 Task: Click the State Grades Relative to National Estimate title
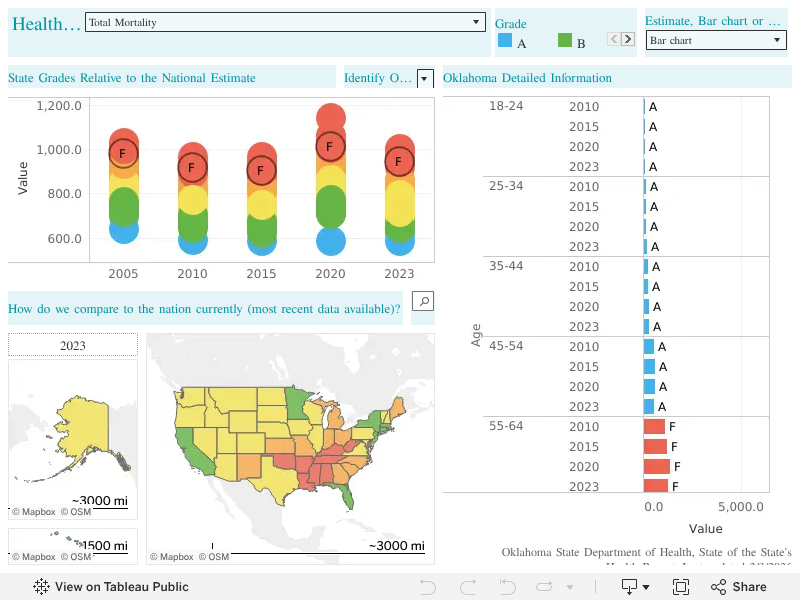(x=132, y=78)
